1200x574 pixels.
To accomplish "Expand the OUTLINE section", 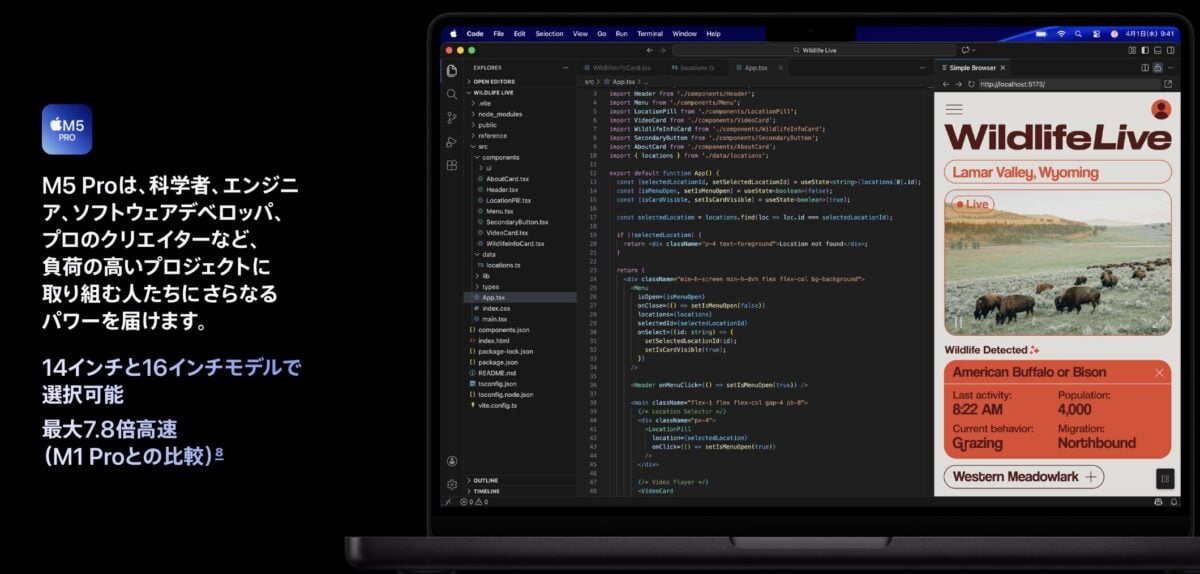I will 485,480.
